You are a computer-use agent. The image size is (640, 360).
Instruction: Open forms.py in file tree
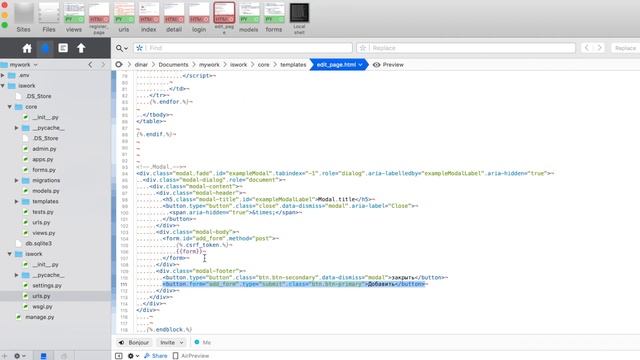pos(44,170)
